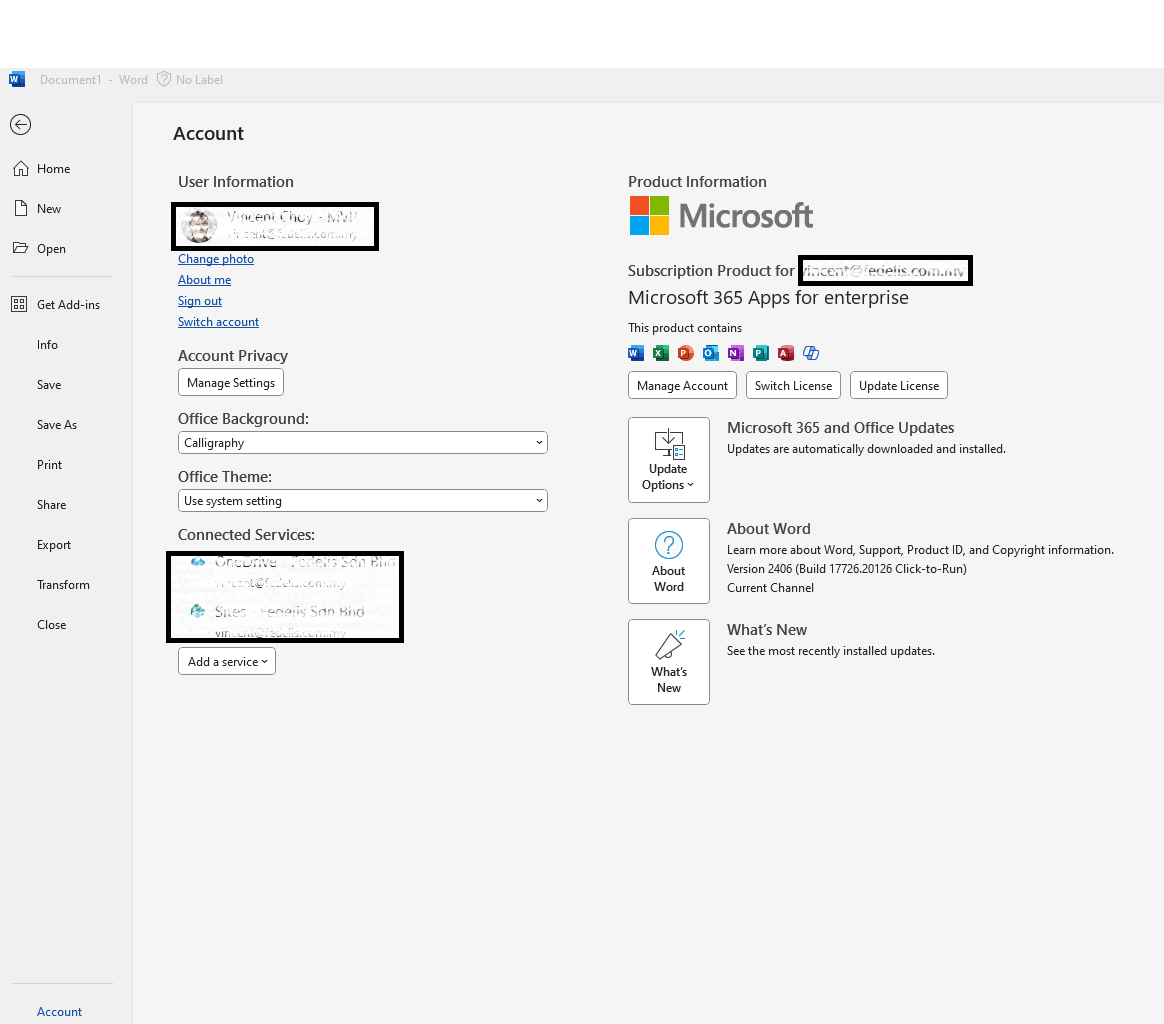Click the Microsoft logo in Product Information

coord(721,215)
